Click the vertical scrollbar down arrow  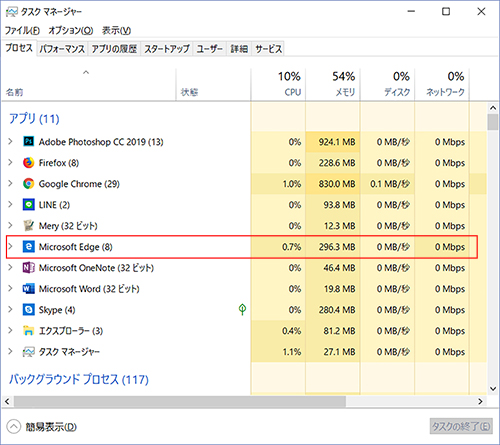493,388
